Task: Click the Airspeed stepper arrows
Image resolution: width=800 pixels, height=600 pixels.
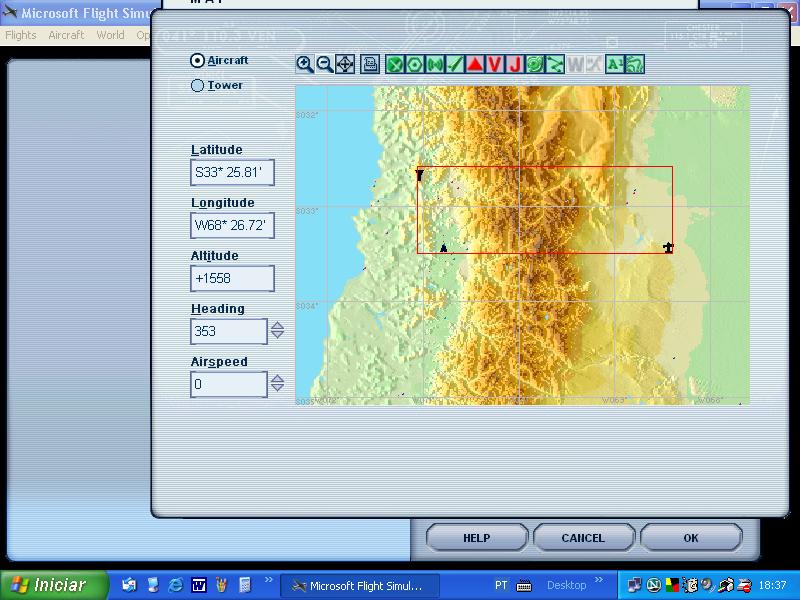Action: click(277, 384)
